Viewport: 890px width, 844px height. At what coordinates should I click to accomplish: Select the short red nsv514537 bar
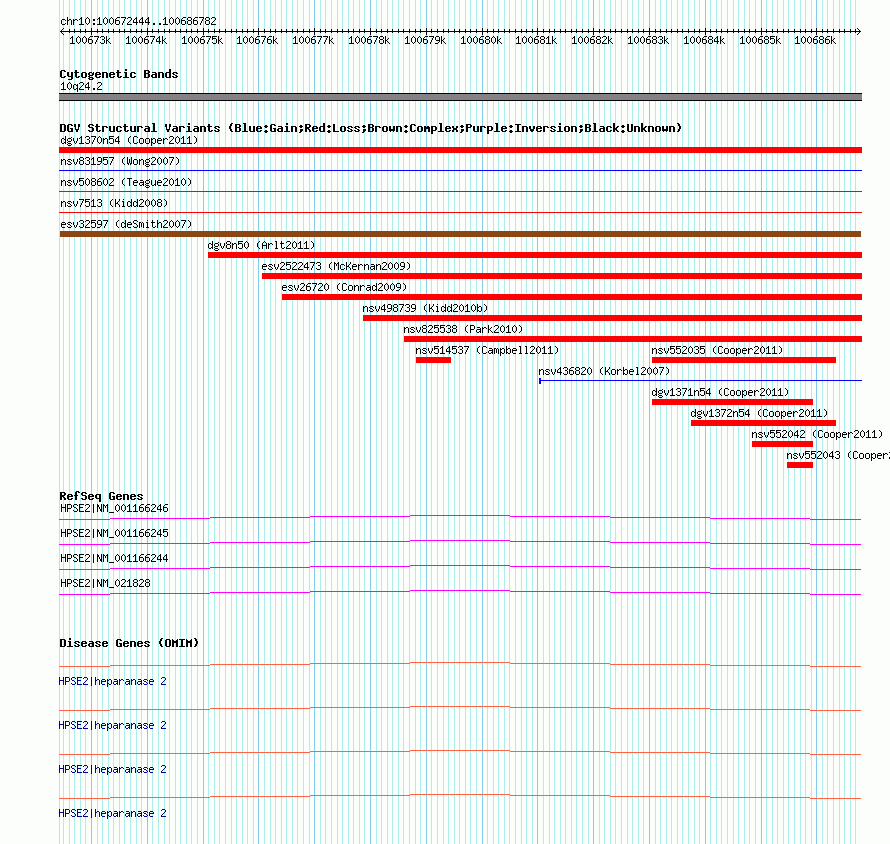pyautogui.click(x=433, y=360)
